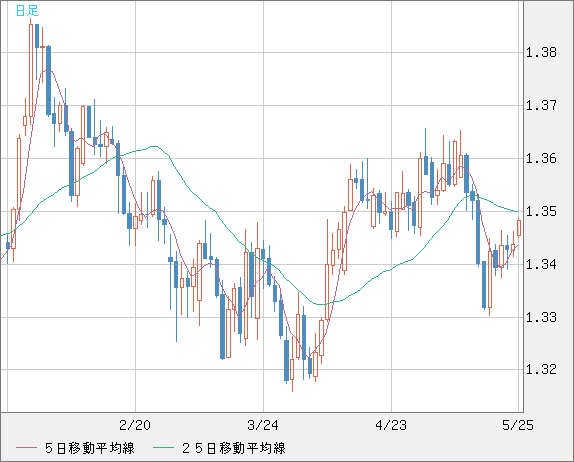Click the 3/24 date axis label

263,425
